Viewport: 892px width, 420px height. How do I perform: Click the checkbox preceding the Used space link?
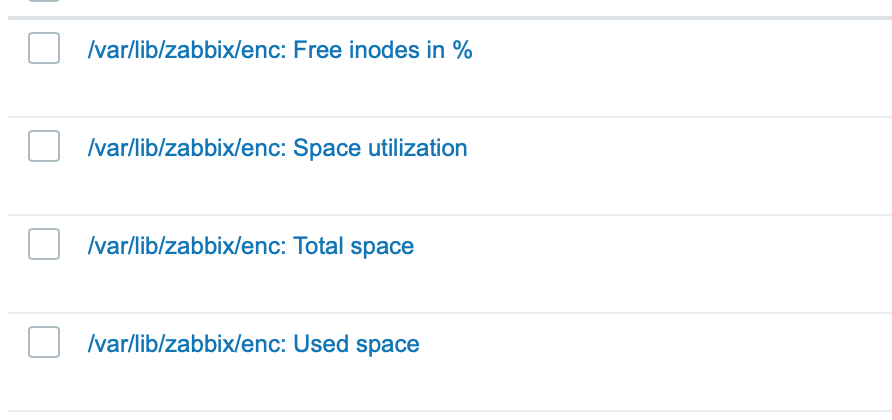(44, 343)
